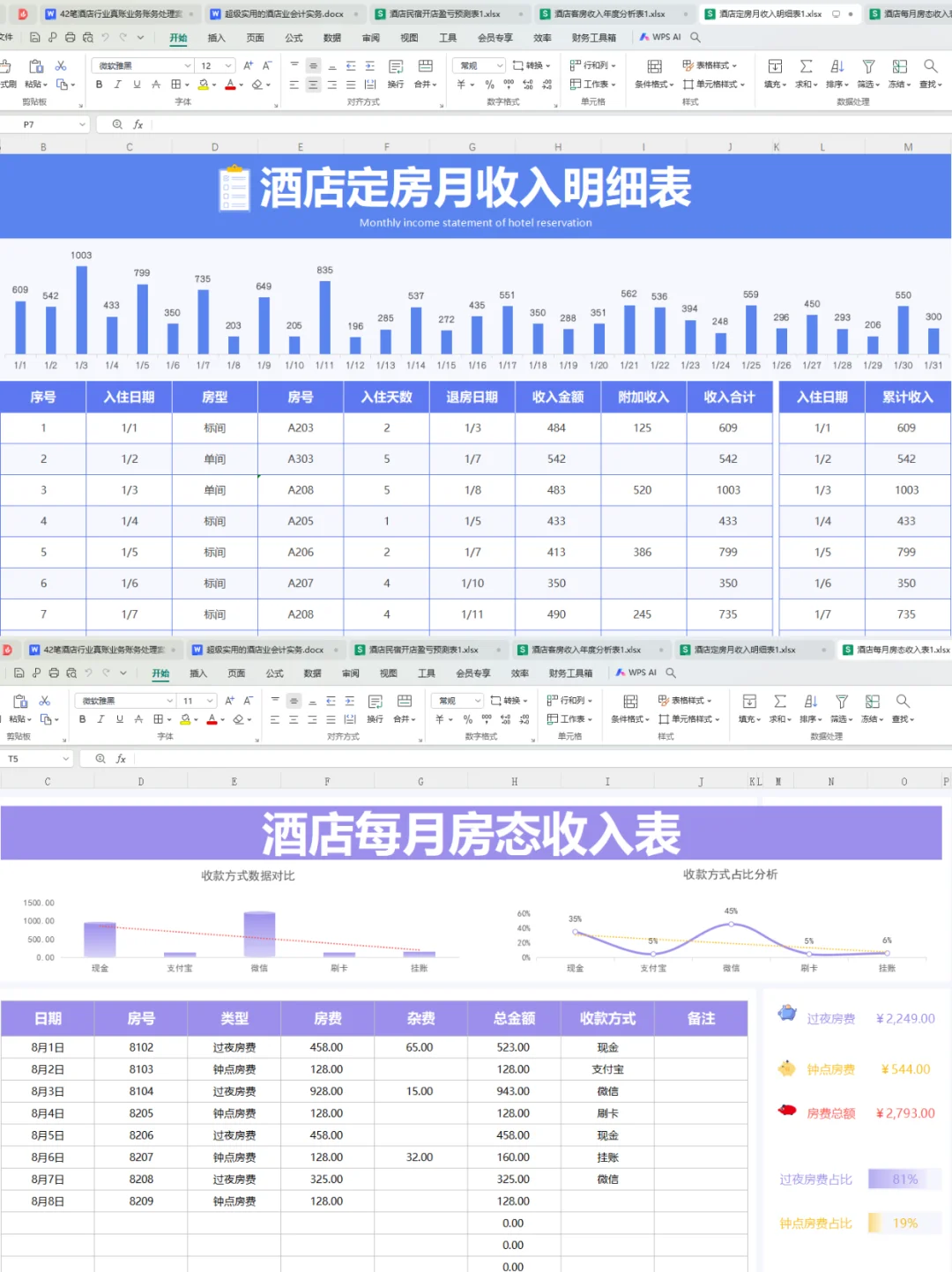The image size is (952, 1272).
Task: Click the 收款方式 column header cell
Action: click(x=607, y=1018)
